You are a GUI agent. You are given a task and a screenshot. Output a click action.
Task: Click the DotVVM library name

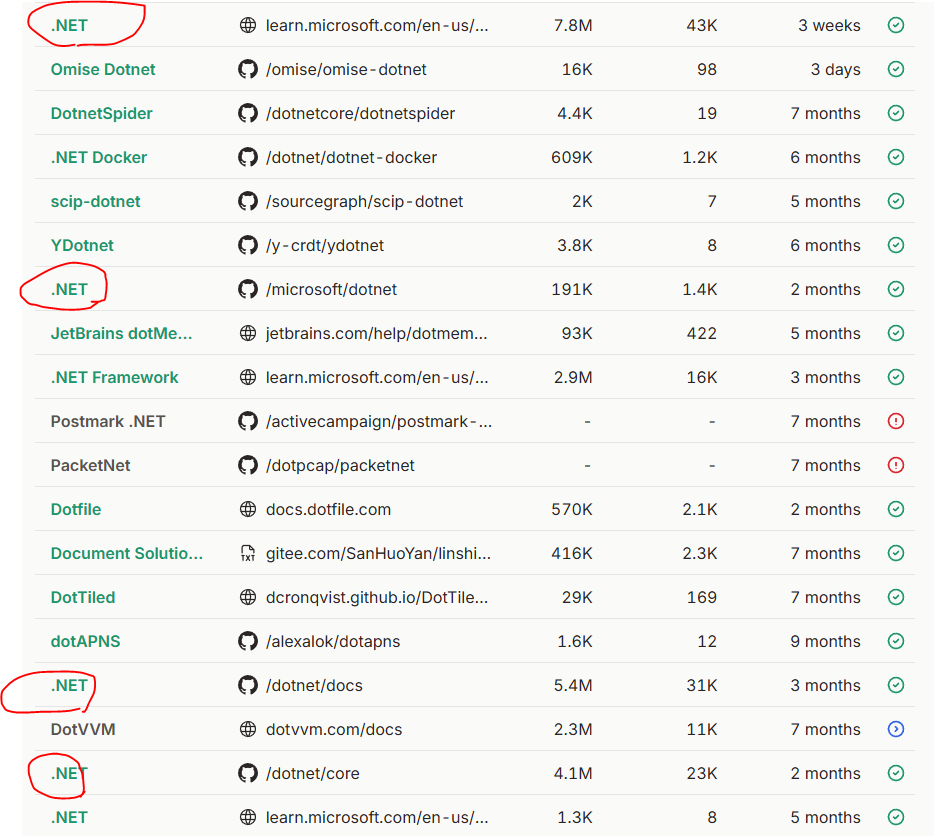tap(83, 729)
